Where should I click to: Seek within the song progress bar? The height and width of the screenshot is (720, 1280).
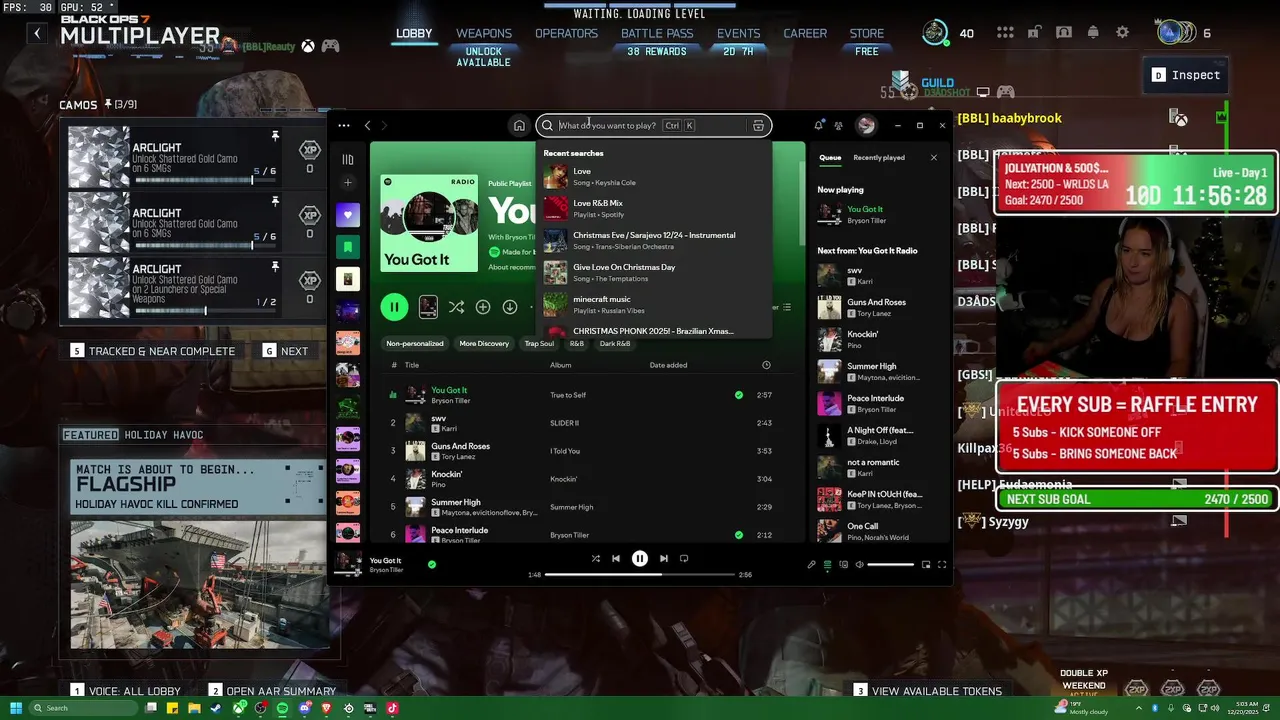point(640,575)
